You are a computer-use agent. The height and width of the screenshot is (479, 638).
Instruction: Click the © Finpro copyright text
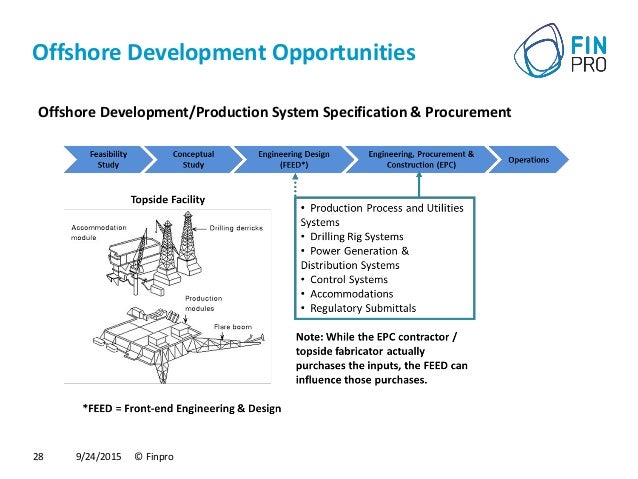[x=154, y=457]
